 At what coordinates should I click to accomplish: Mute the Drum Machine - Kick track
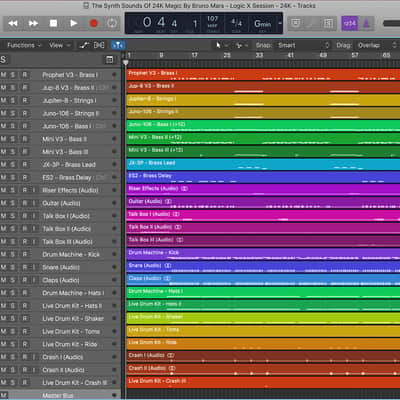tap(3, 254)
